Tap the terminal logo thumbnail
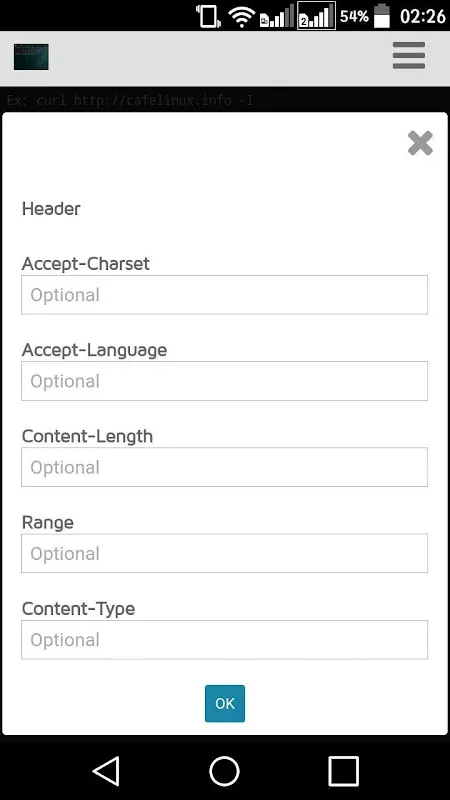This screenshot has width=450, height=800. 31,57
